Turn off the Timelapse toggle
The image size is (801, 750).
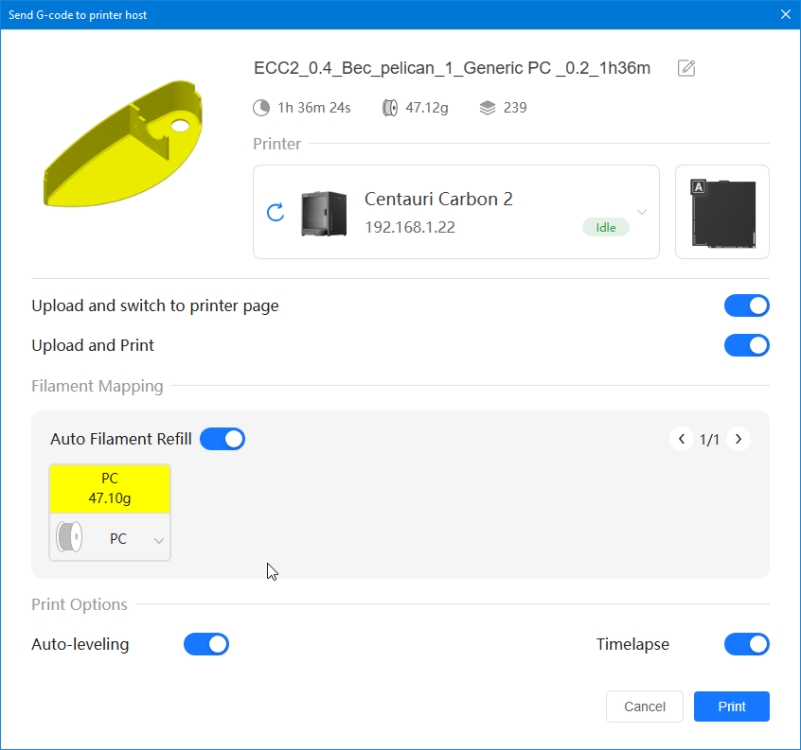point(746,645)
